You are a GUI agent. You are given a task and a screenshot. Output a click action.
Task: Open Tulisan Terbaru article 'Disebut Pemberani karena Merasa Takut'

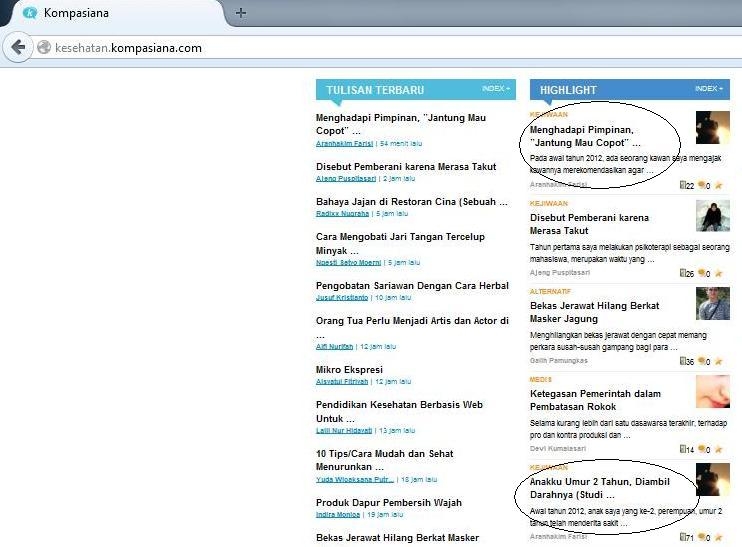click(x=406, y=167)
